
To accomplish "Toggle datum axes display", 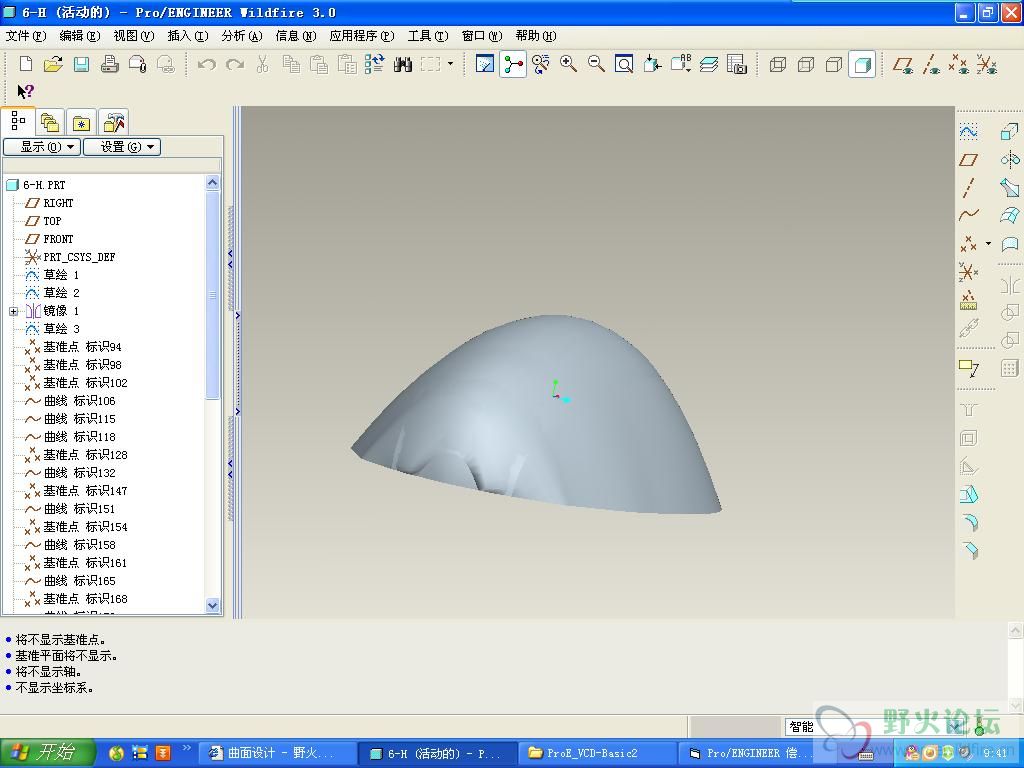I will click(931, 64).
